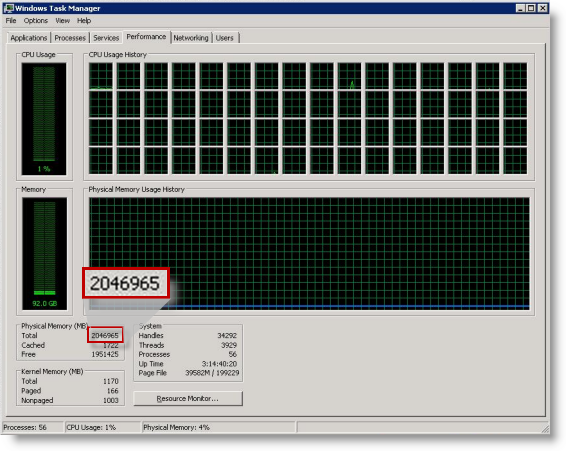Click the Memory gauge showing 92.0 GB
The height and width of the screenshot is (451, 566).
tap(44, 253)
